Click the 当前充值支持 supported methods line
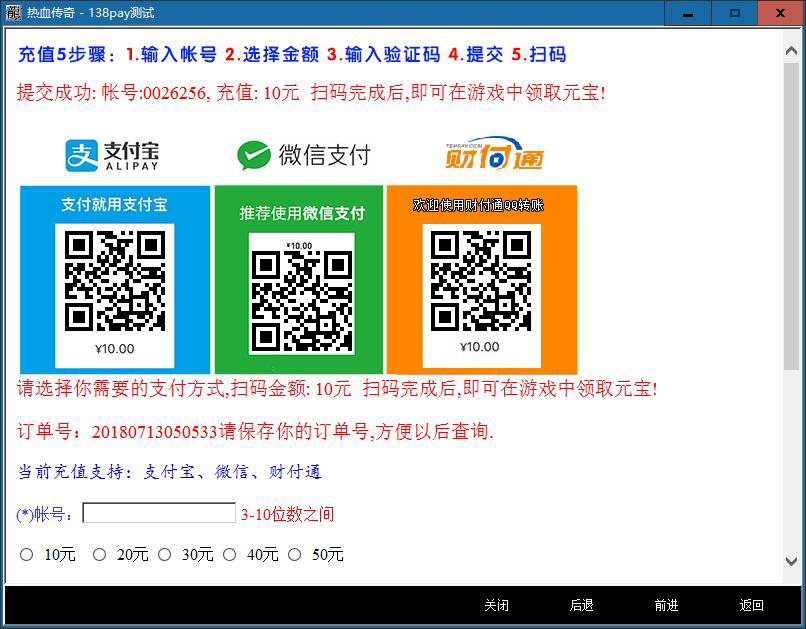The width and height of the screenshot is (806, 629). (x=170, y=472)
